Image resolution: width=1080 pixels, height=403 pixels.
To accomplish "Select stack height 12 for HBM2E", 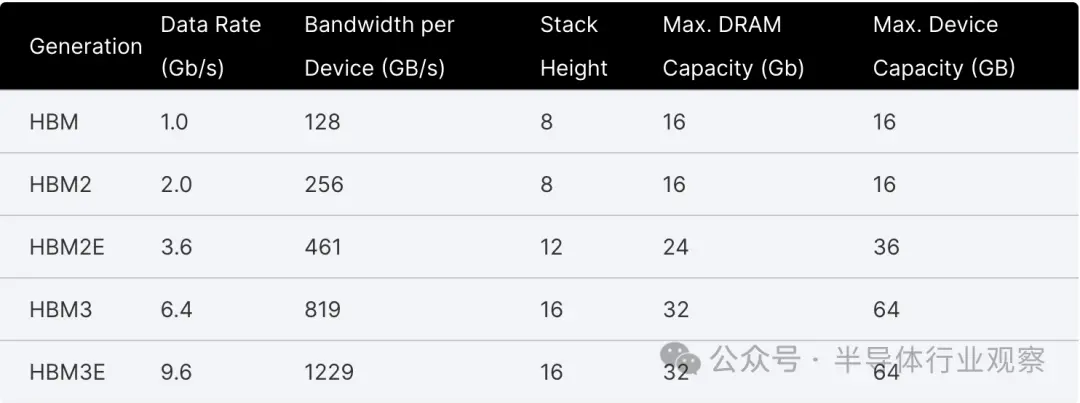I will pyautogui.click(x=551, y=247).
